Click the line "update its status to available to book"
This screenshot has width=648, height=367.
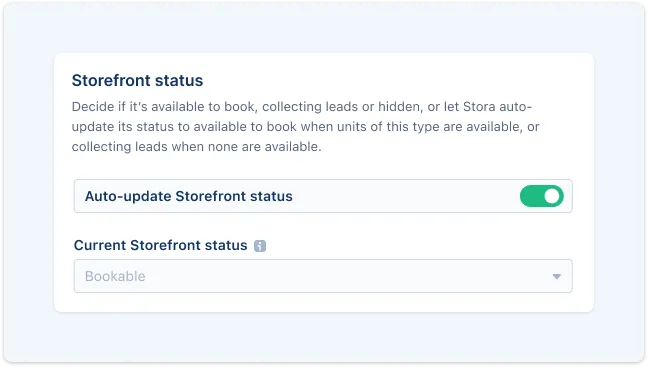(x=184, y=126)
